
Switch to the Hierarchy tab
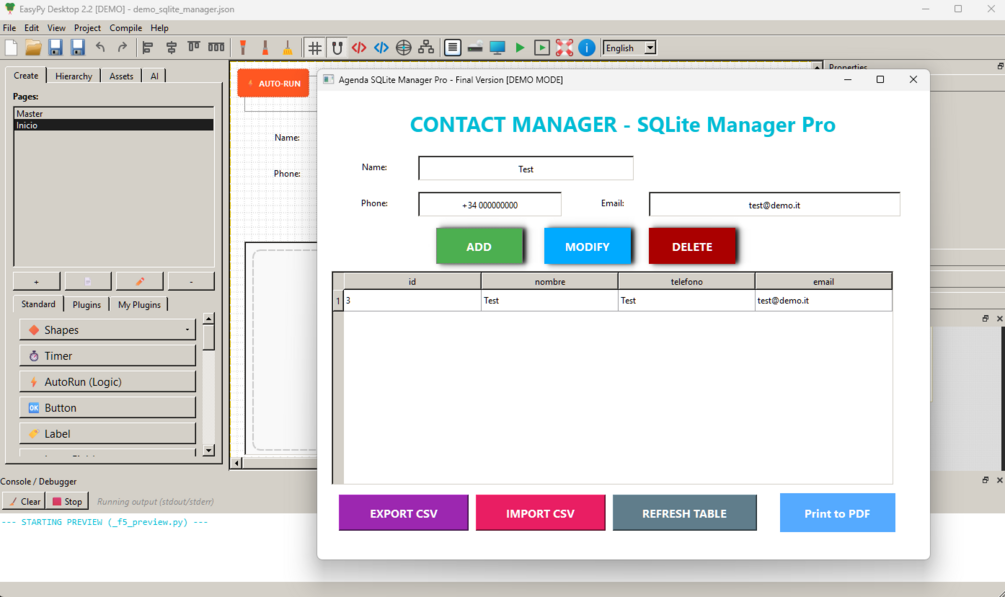pyautogui.click(x=74, y=76)
